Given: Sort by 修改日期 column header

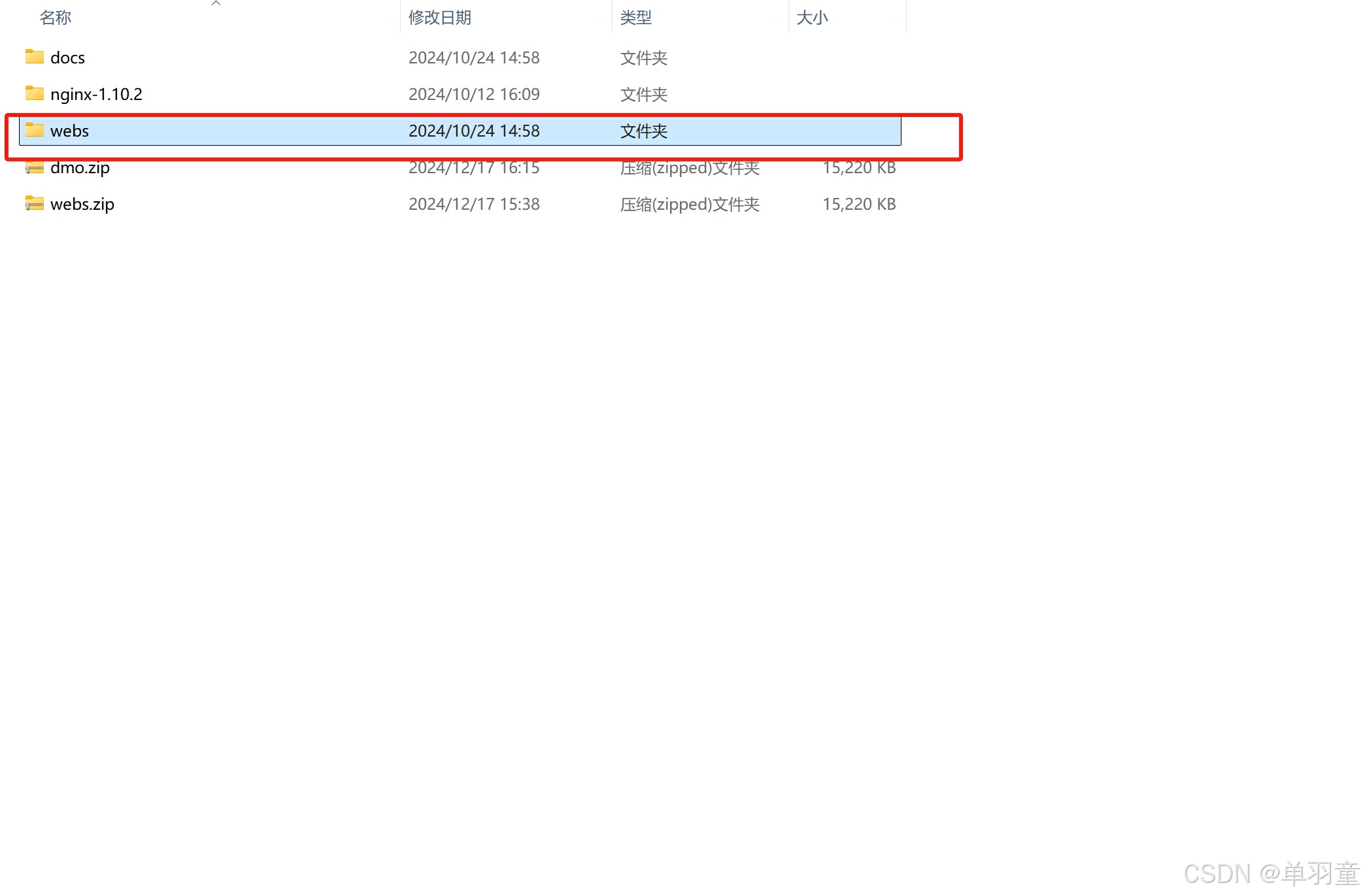Looking at the screenshot, I should pos(440,18).
